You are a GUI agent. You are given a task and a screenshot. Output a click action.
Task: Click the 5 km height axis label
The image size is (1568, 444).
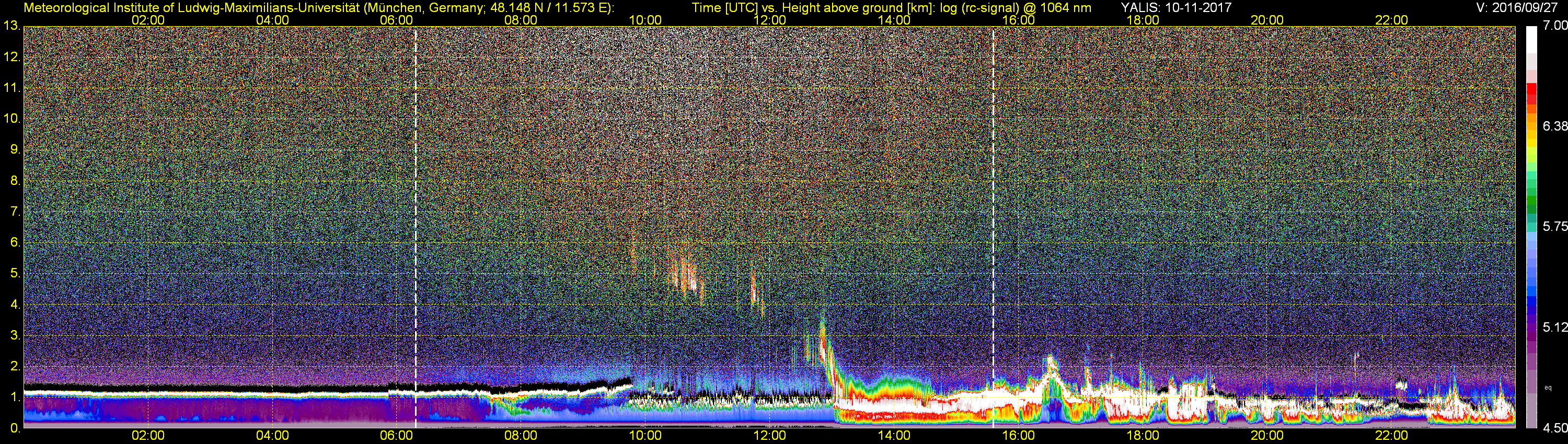pyautogui.click(x=15, y=274)
